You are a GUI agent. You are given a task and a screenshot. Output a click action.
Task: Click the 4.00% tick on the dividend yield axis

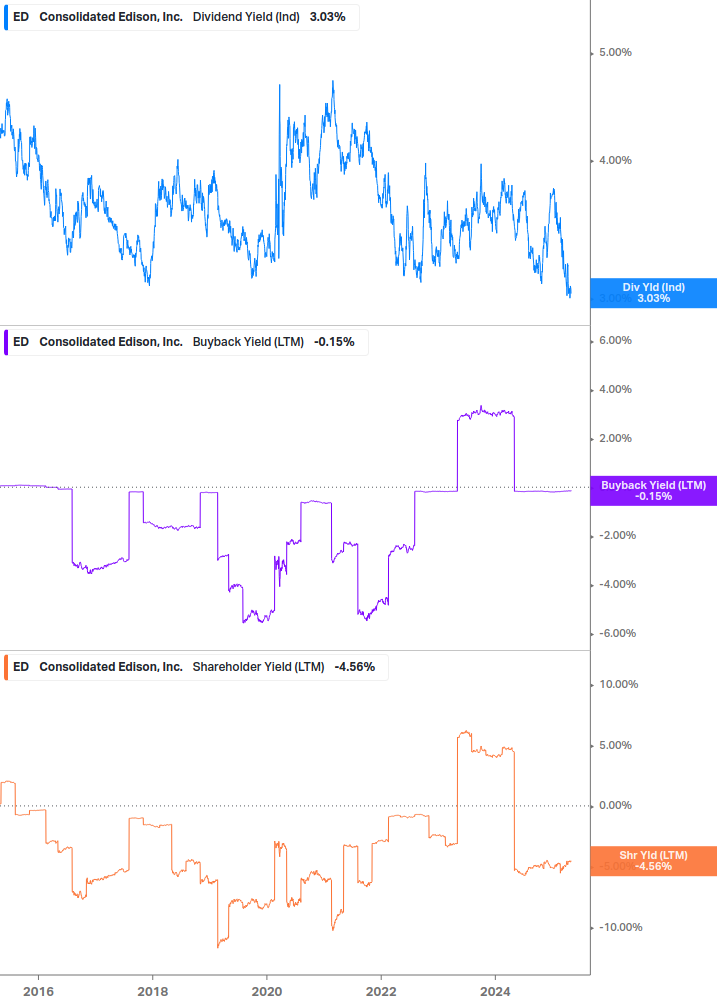click(x=615, y=160)
